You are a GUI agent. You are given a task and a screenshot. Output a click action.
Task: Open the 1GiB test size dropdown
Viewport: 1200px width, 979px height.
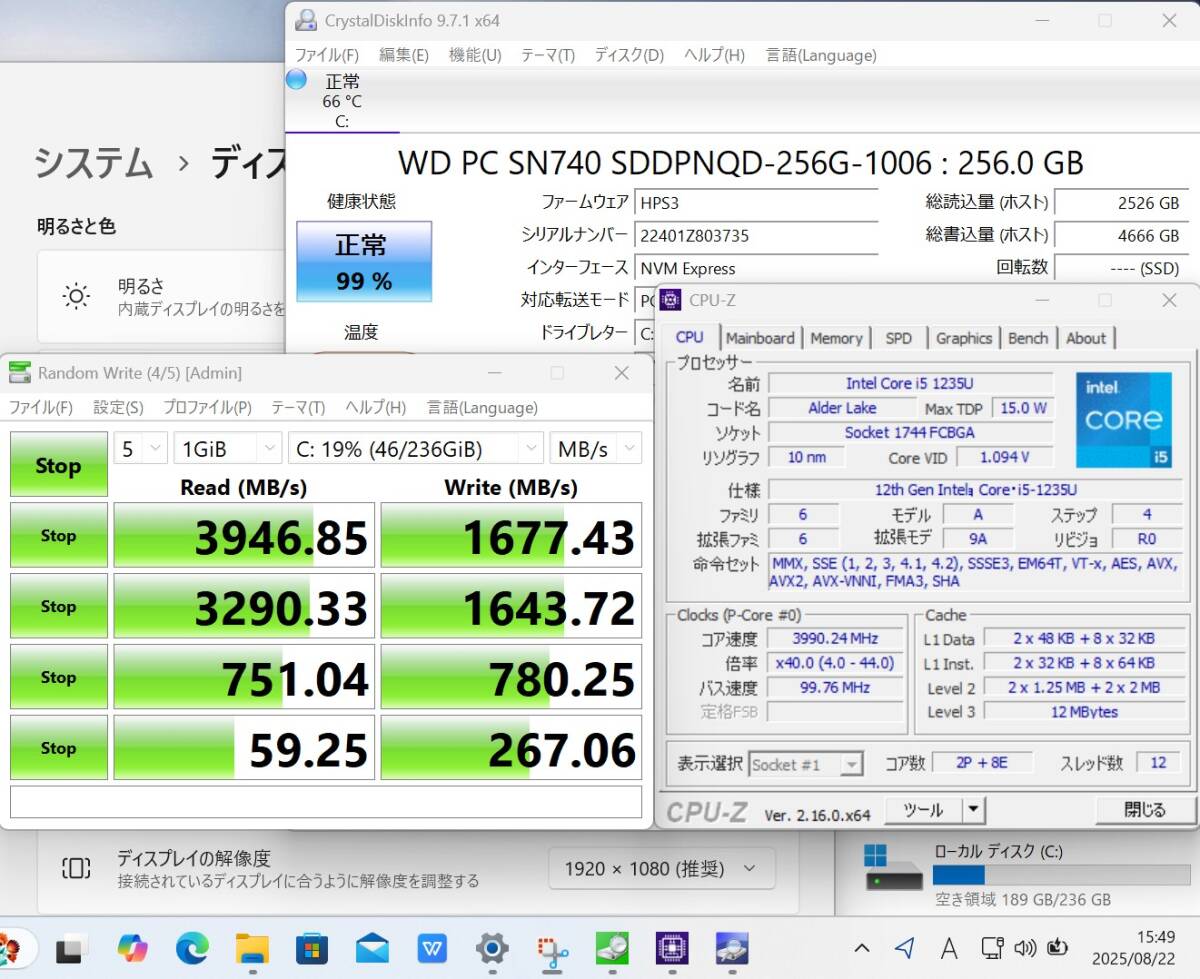(x=227, y=449)
